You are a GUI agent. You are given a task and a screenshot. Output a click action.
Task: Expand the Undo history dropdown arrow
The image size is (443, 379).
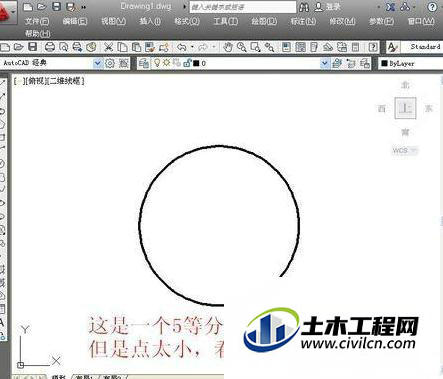[x=192, y=47]
